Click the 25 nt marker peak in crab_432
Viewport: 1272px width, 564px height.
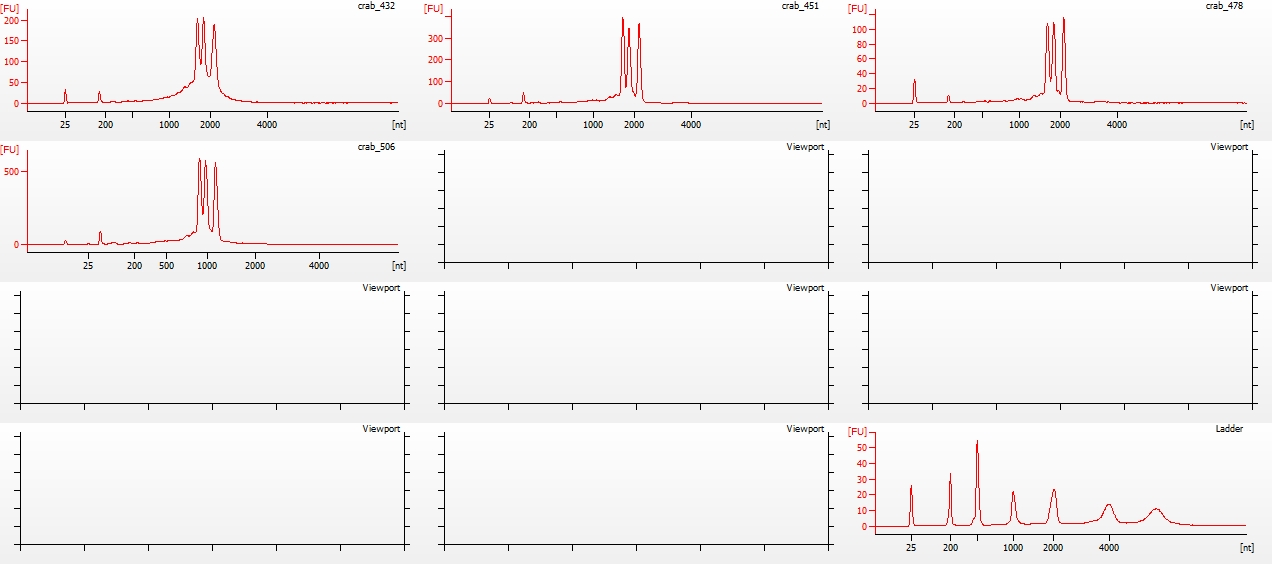pyautogui.click(x=65, y=95)
